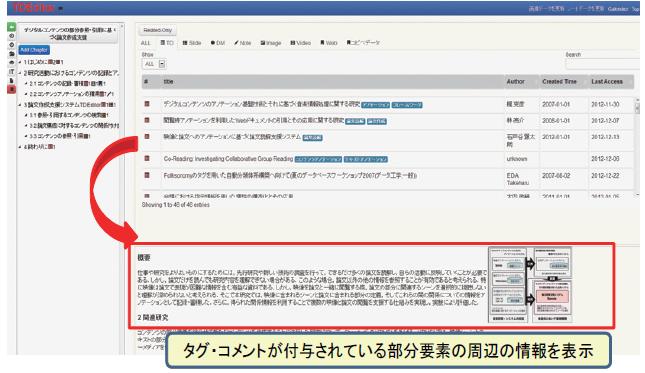Click the blue tag in the 石戸谷 顕太朗 row
The height and width of the screenshot is (373, 645).
[312, 137]
